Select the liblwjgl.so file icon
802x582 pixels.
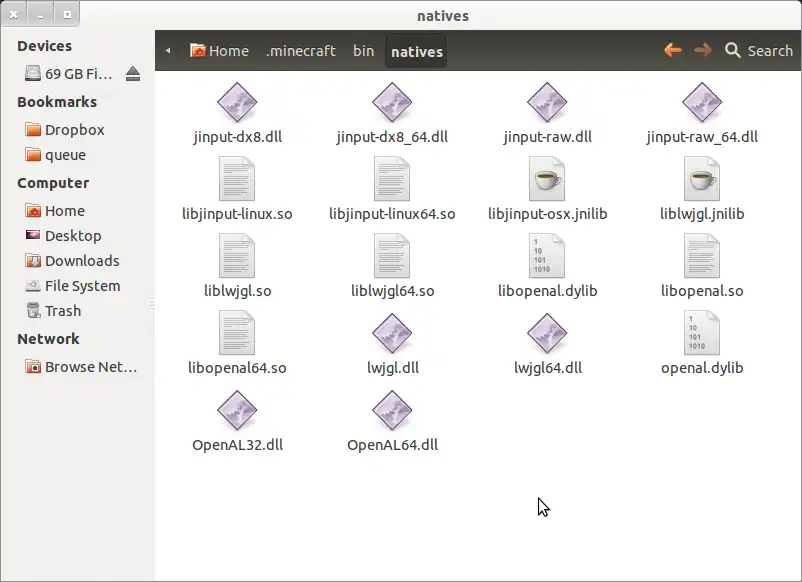pyautogui.click(x=237, y=257)
